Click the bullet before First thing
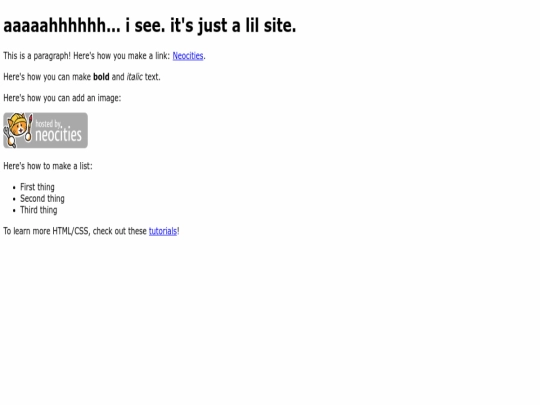Image resolution: width=540 pixels, height=405 pixels. (x=14, y=188)
